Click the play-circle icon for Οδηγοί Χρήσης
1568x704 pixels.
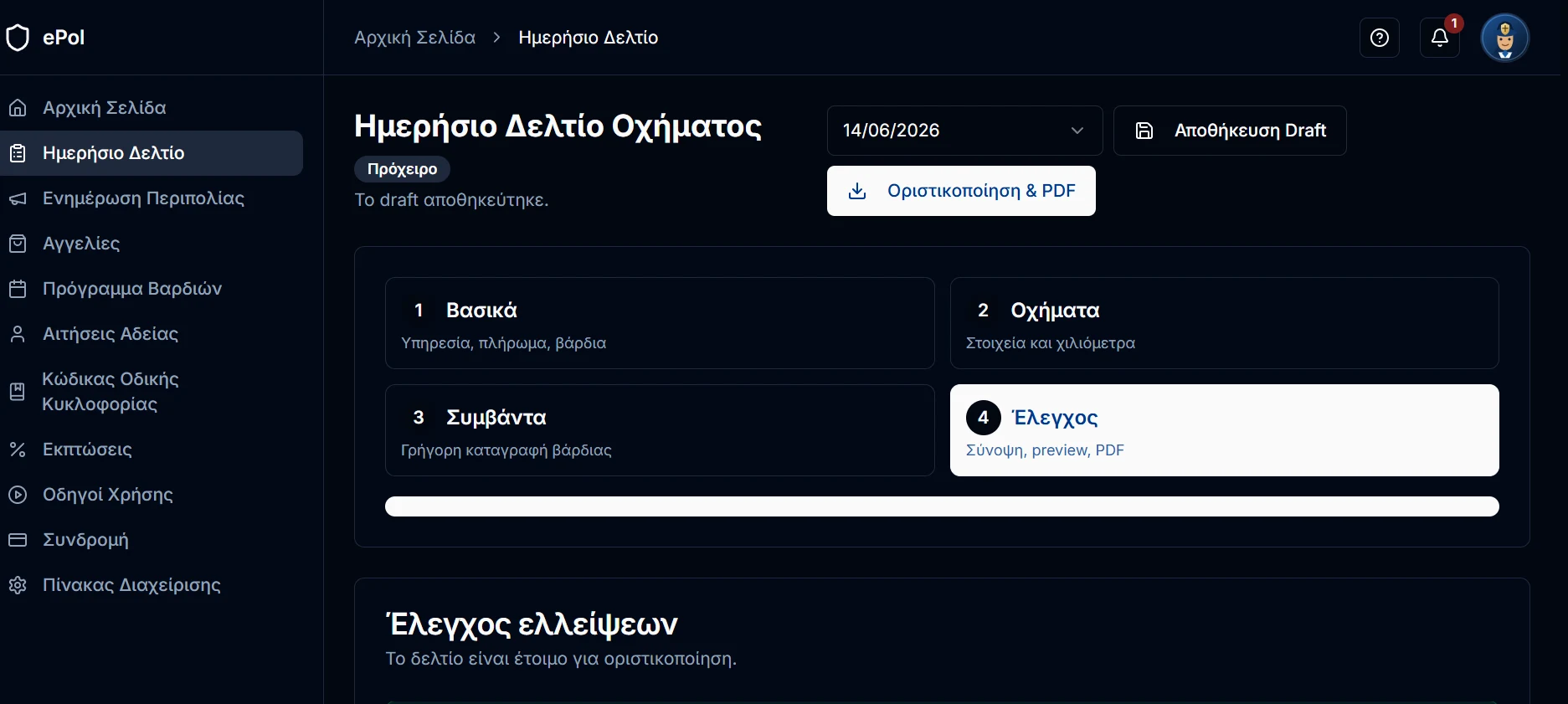tap(18, 495)
